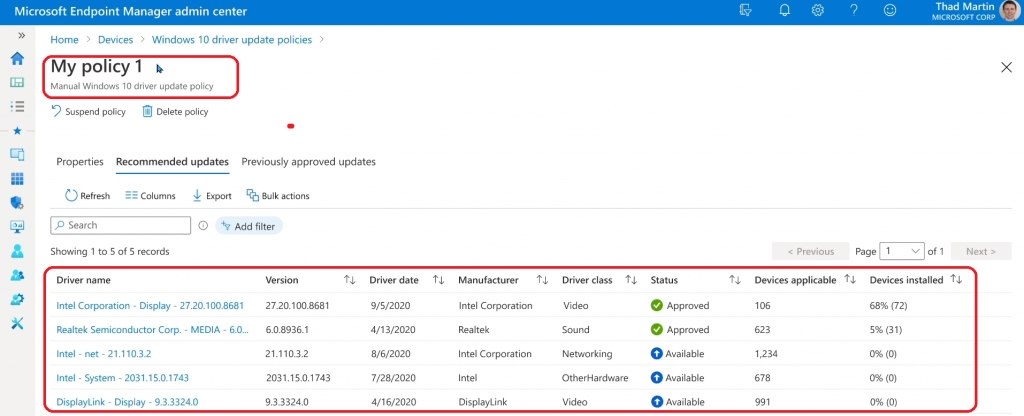The width and height of the screenshot is (1024, 416).
Task: Open the Page number dropdown
Action: tap(902, 251)
